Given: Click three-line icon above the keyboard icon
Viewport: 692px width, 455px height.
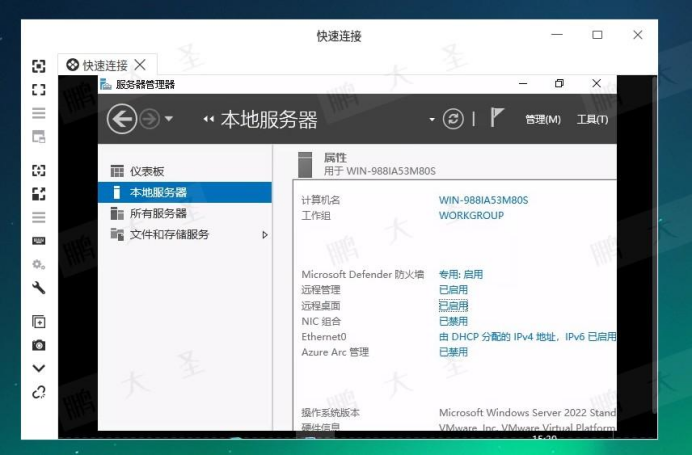Looking at the screenshot, I should pyautogui.click(x=39, y=217).
